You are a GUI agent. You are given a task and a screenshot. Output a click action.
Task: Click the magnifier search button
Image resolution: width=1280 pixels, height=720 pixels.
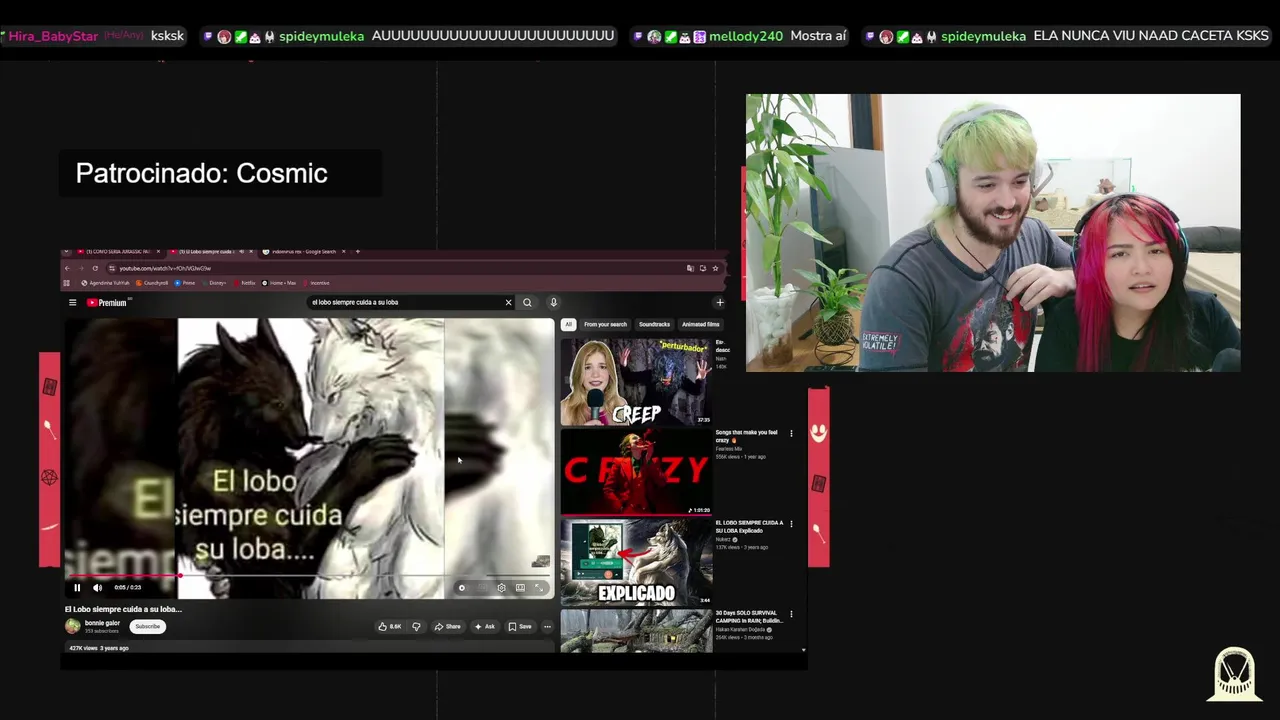[527, 302]
